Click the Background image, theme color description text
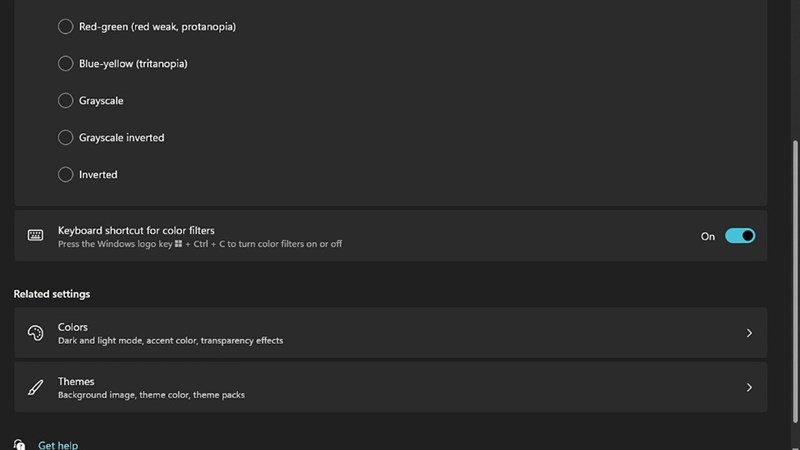Viewport: 800px width, 450px height. [x=151, y=395]
